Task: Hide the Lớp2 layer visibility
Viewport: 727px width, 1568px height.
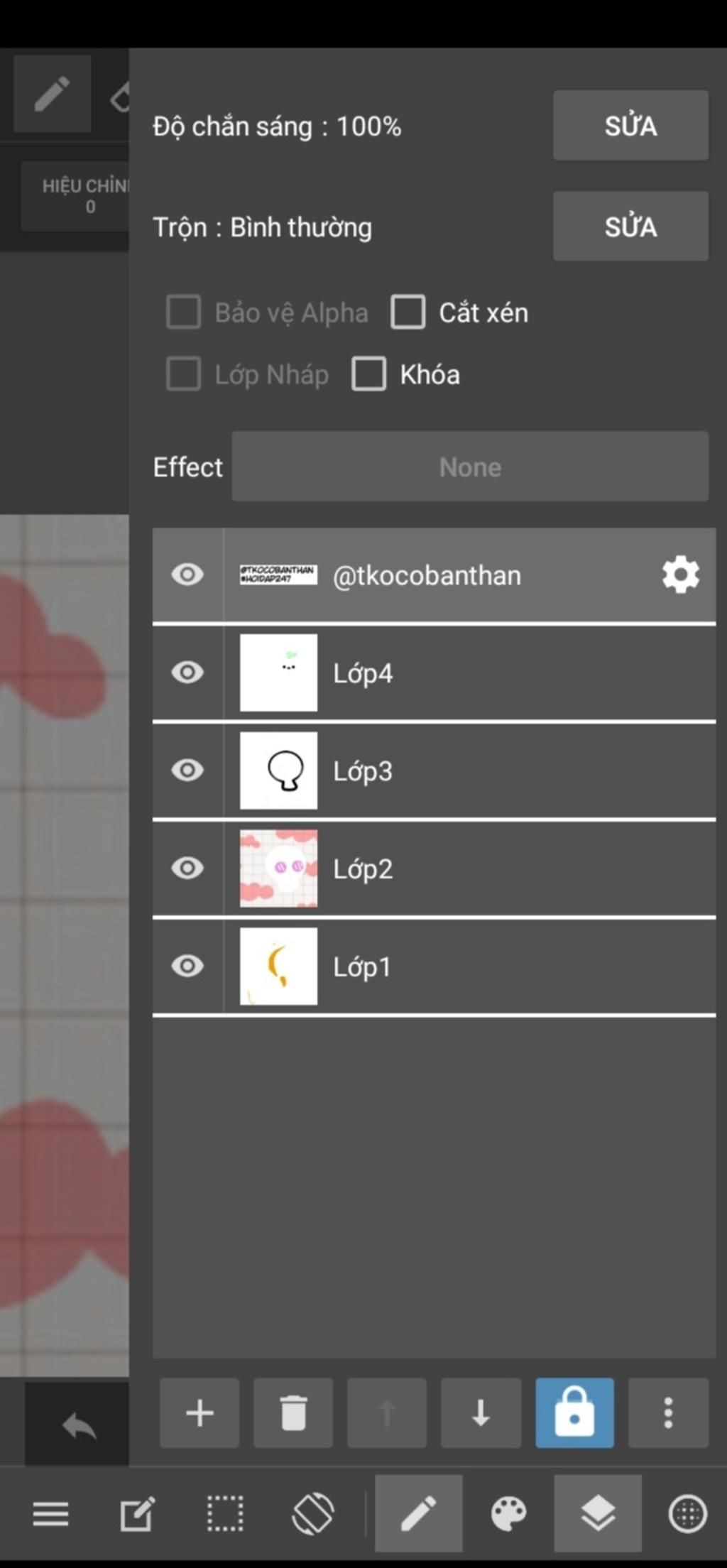Action: coord(187,868)
